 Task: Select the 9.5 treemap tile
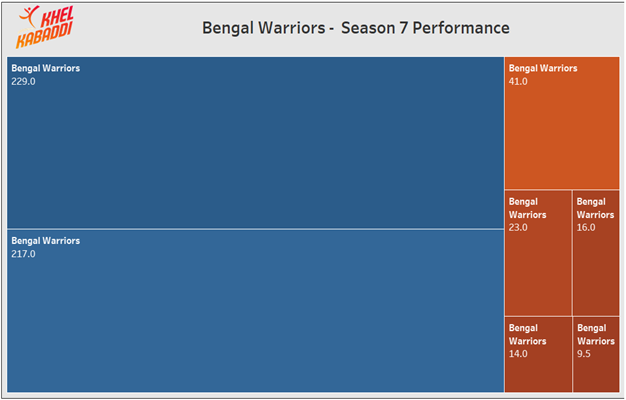(x=596, y=354)
